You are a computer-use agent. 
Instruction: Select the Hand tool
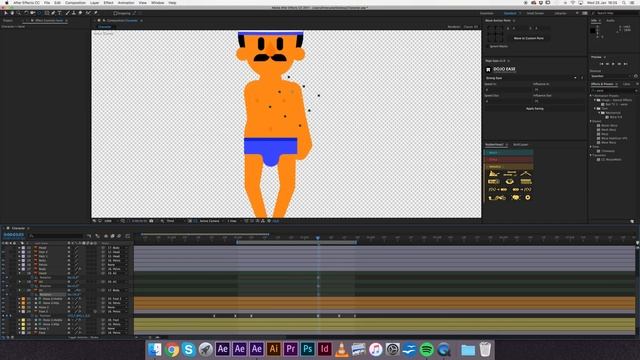[12, 13]
